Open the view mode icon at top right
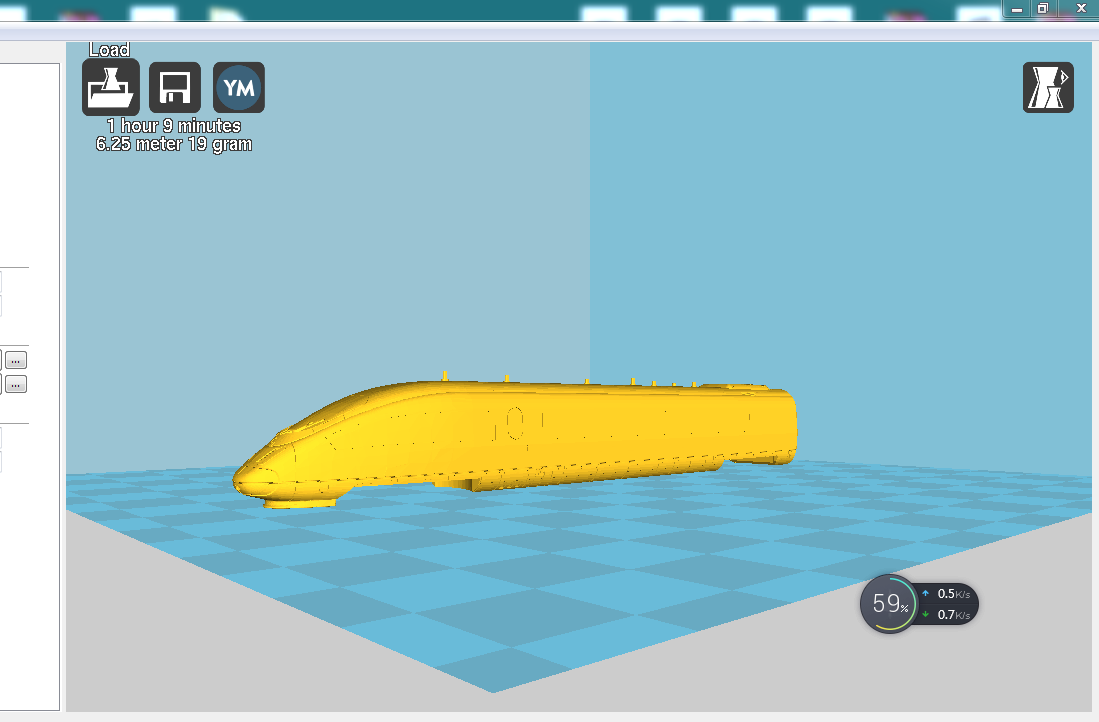This screenshot has width=1099, height=722. (1048, 88)
